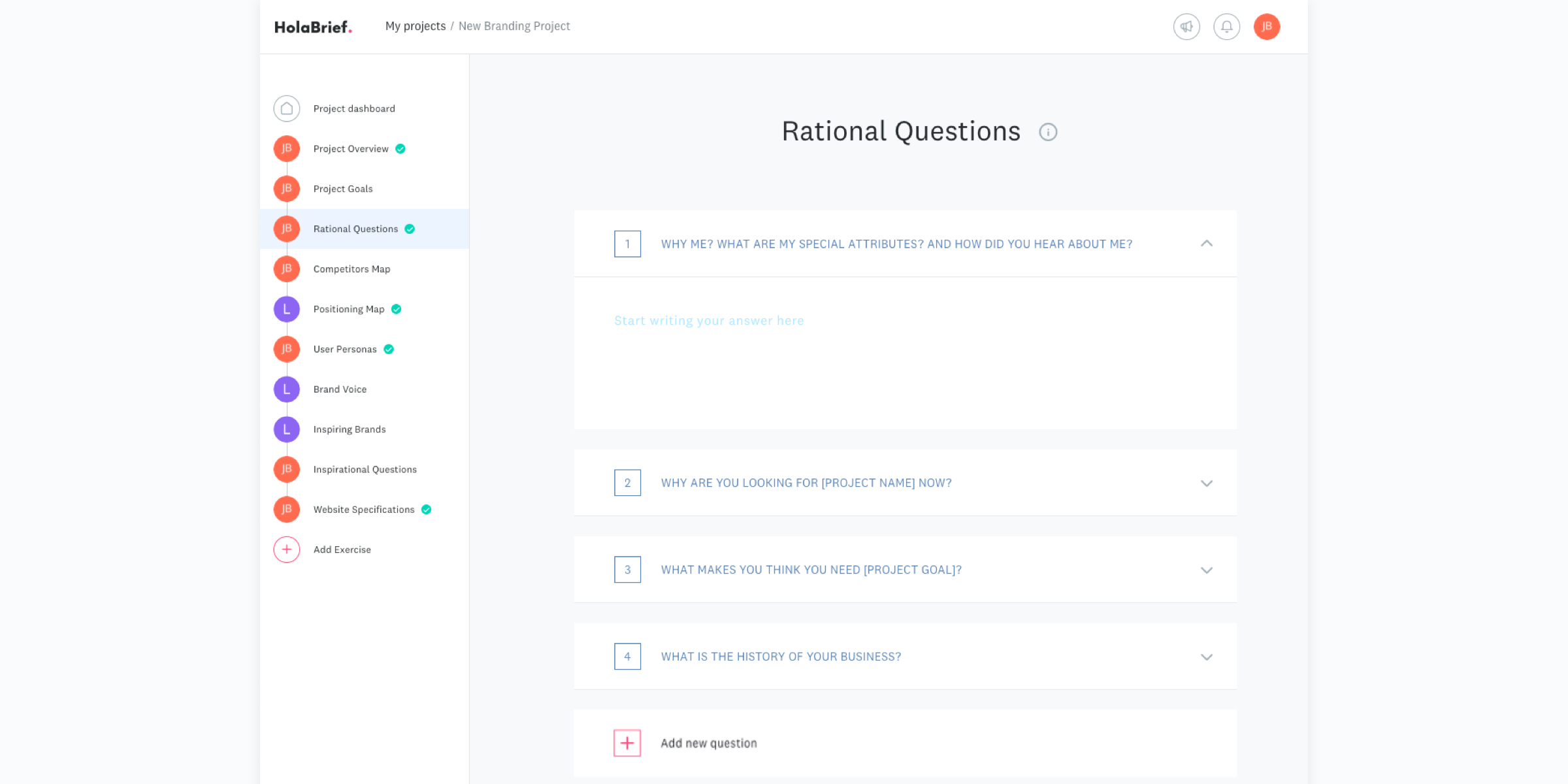Click the JB avatar beside Project Overview
This screenshot has width=1568, height=784.
pyautogui.click(x=287, y=149)
